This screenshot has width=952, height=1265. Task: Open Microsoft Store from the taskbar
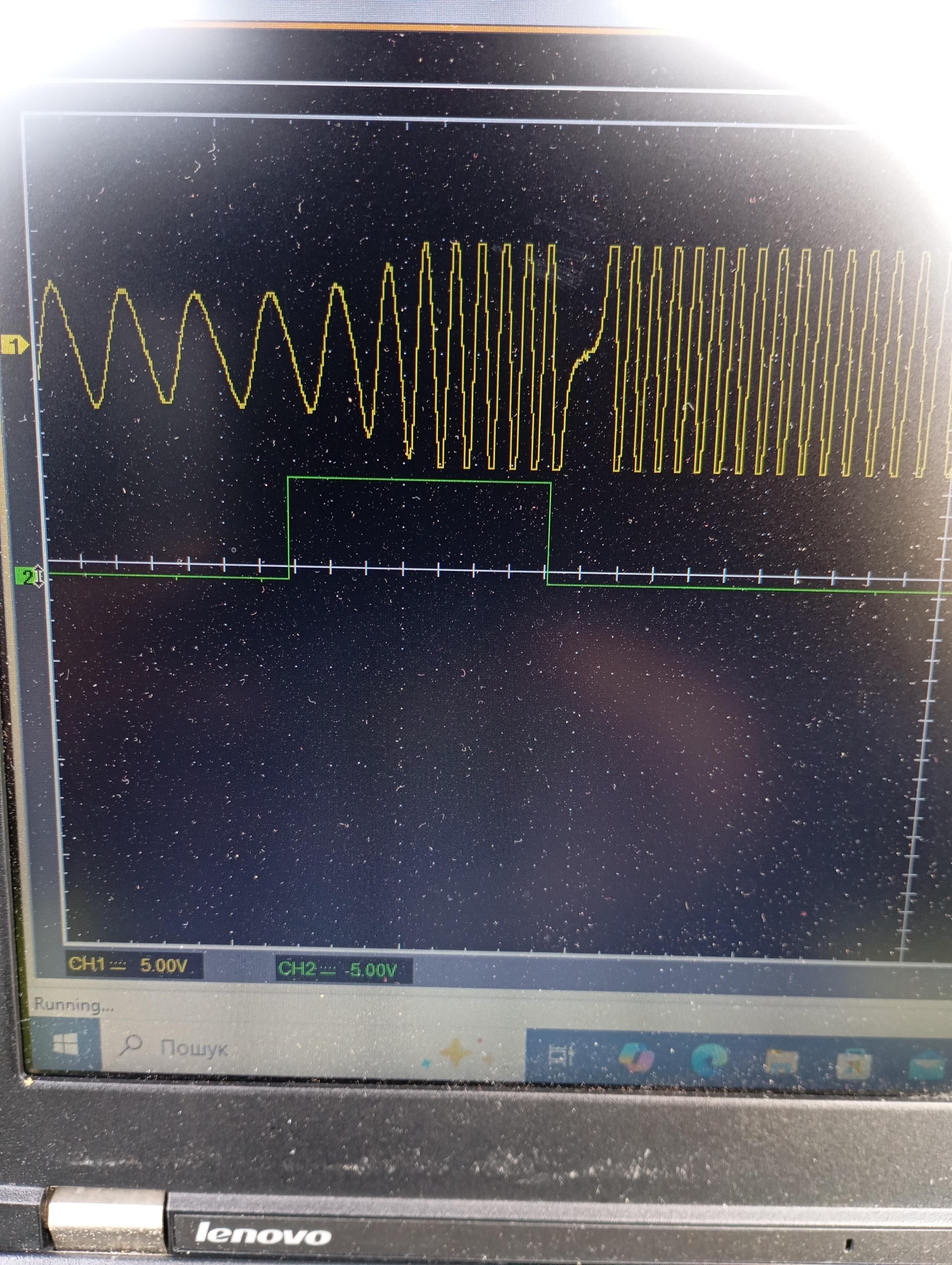(853, 1065)
